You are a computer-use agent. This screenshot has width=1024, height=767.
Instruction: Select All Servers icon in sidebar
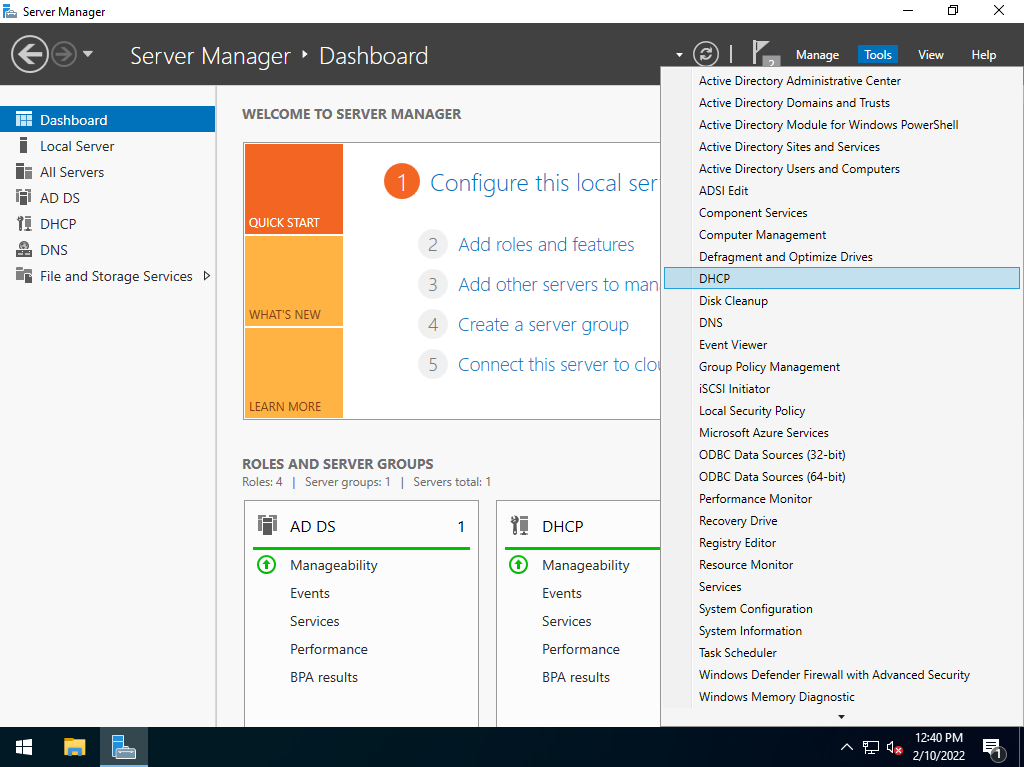pos(24,172)
